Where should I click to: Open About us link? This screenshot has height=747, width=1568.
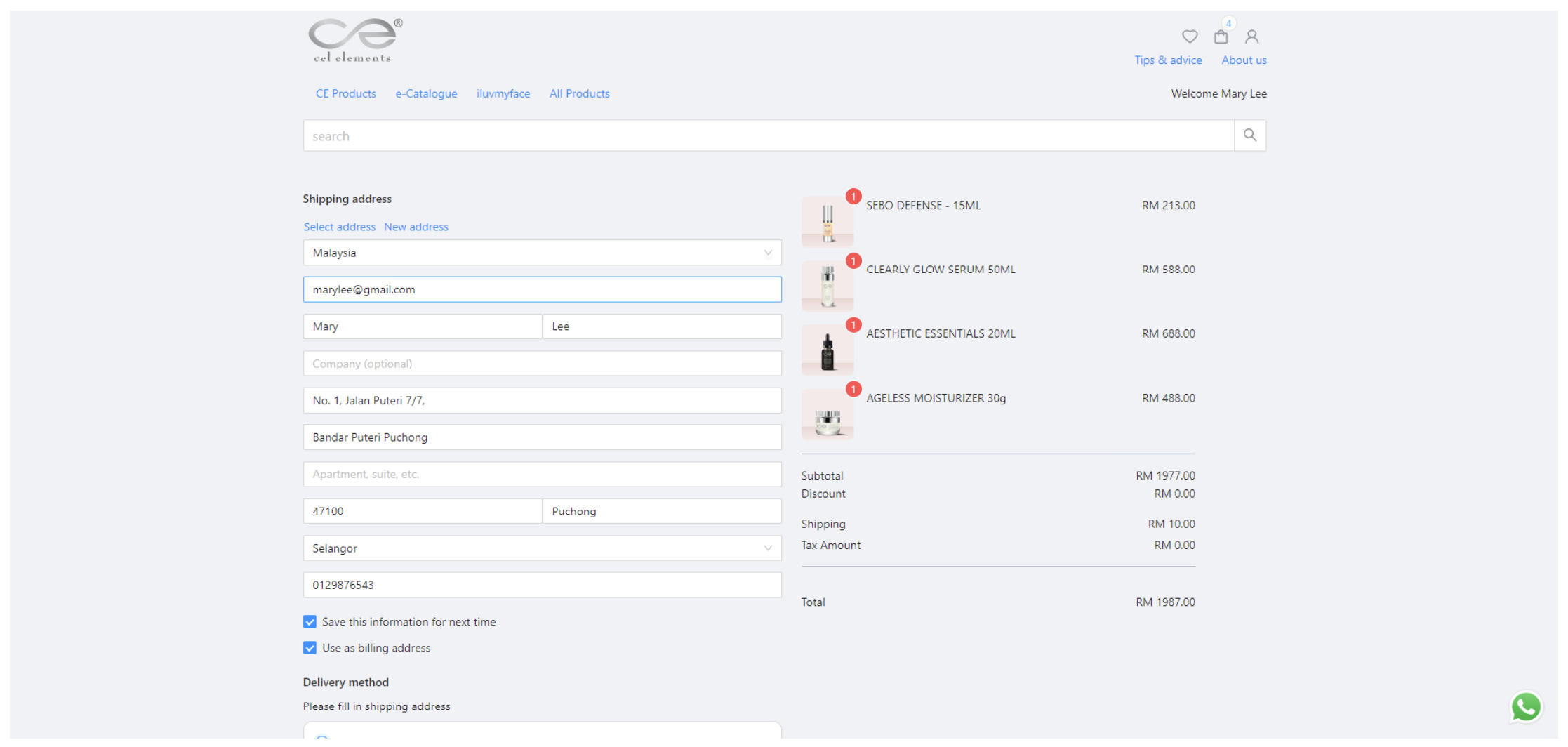(x=1244, y=60)
